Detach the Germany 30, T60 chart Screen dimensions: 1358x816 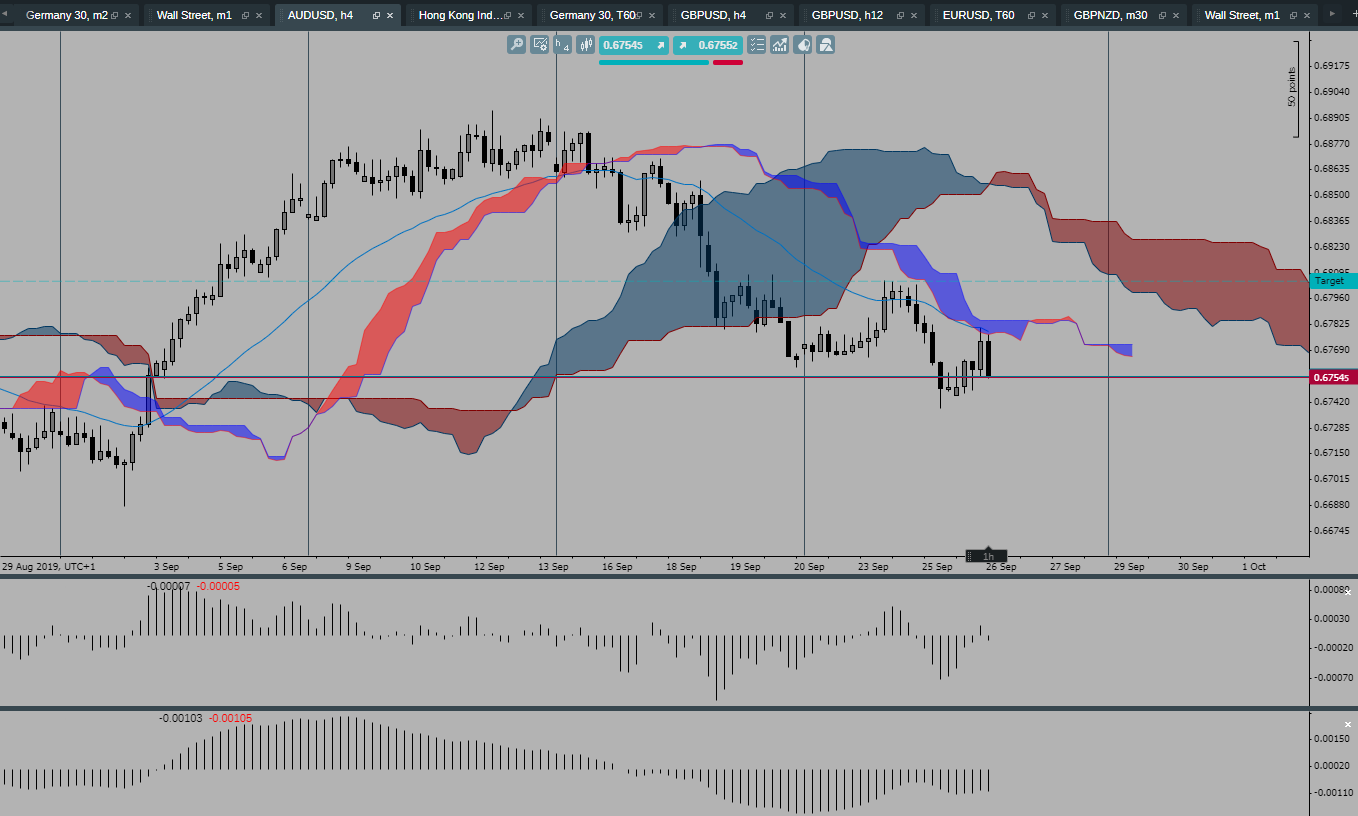639,16
